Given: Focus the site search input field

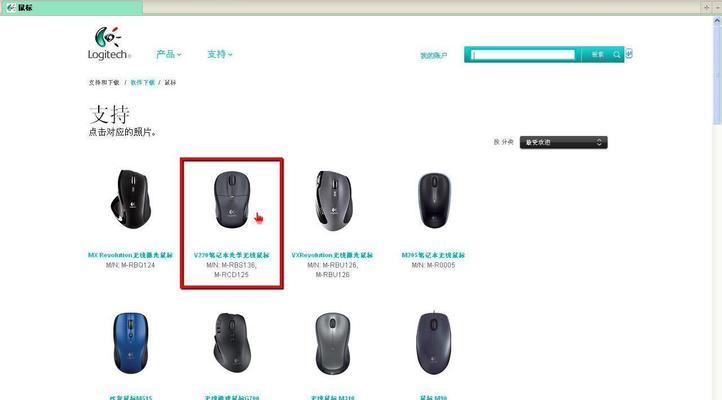Looking at the screenshot, I should (523, 55).
